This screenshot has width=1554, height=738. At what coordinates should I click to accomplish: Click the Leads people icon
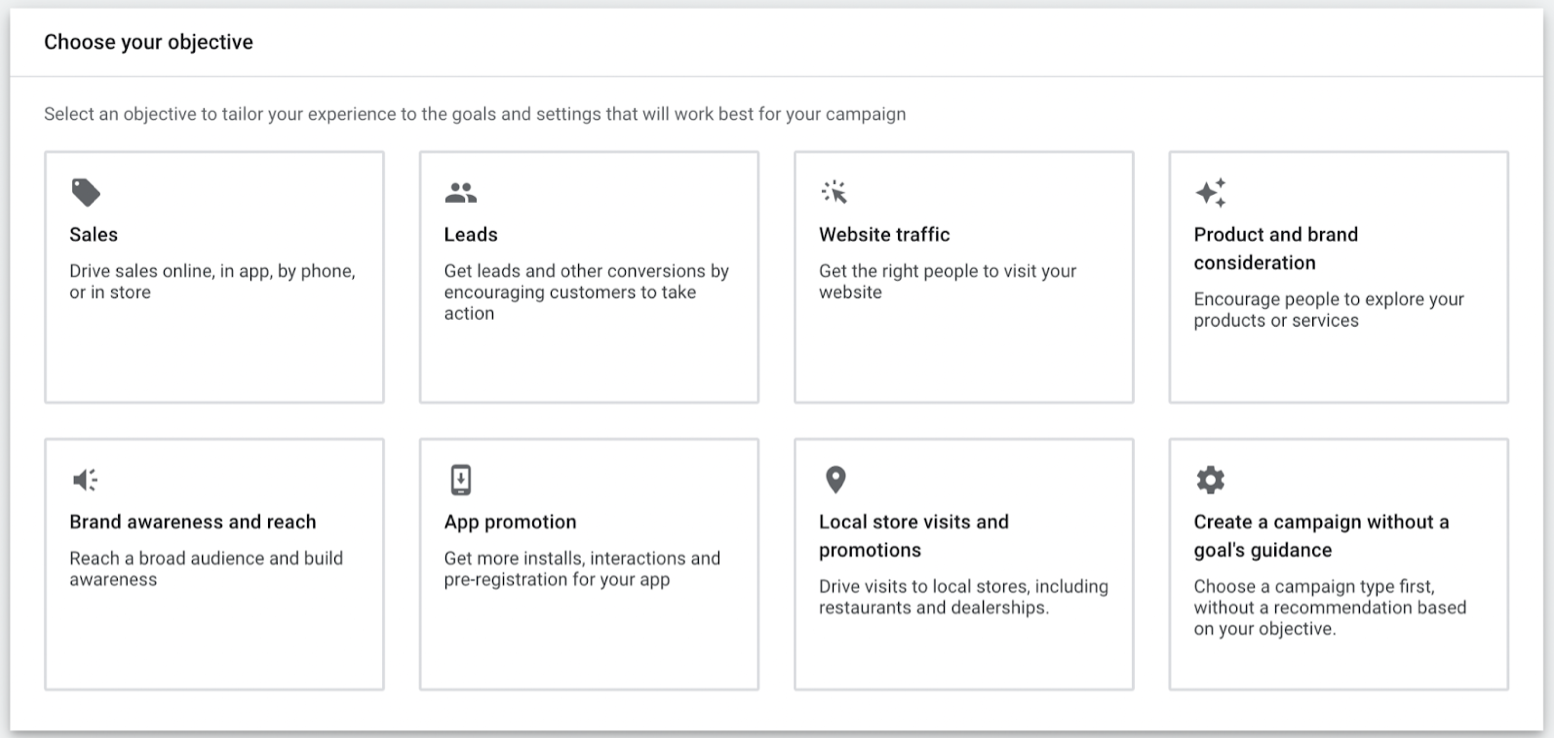click(461, 193)
